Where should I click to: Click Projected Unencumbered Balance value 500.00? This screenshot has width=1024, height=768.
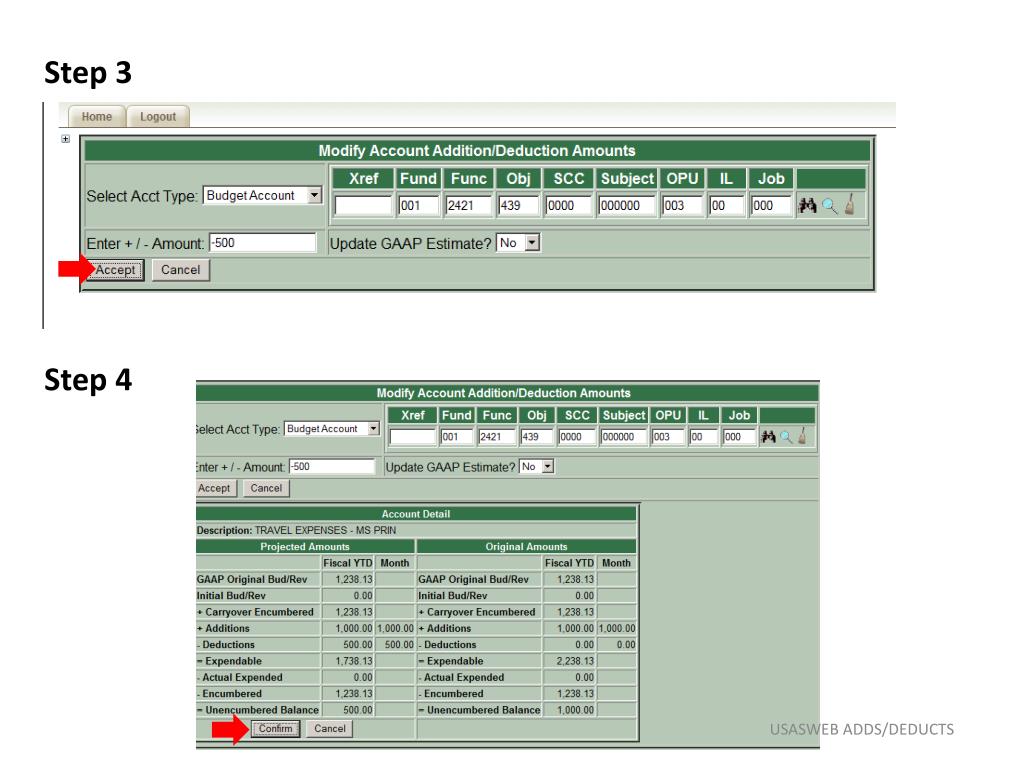click(x=358, y=710)
